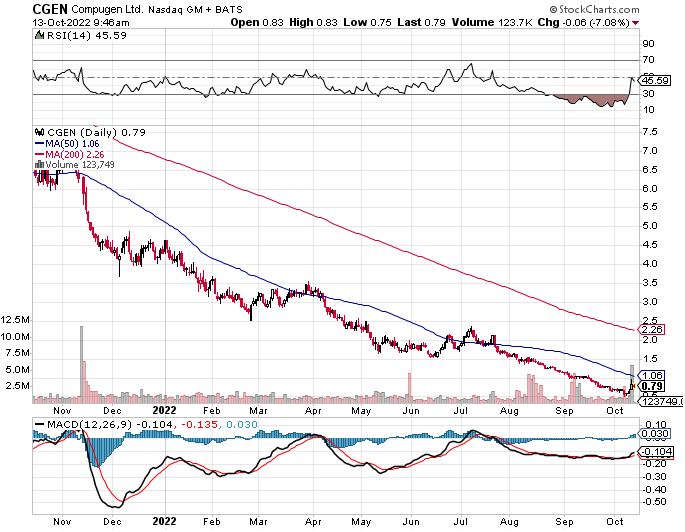
Task: Click the 90 level label on the RSI axis
Action: click(x=648, y=43)
